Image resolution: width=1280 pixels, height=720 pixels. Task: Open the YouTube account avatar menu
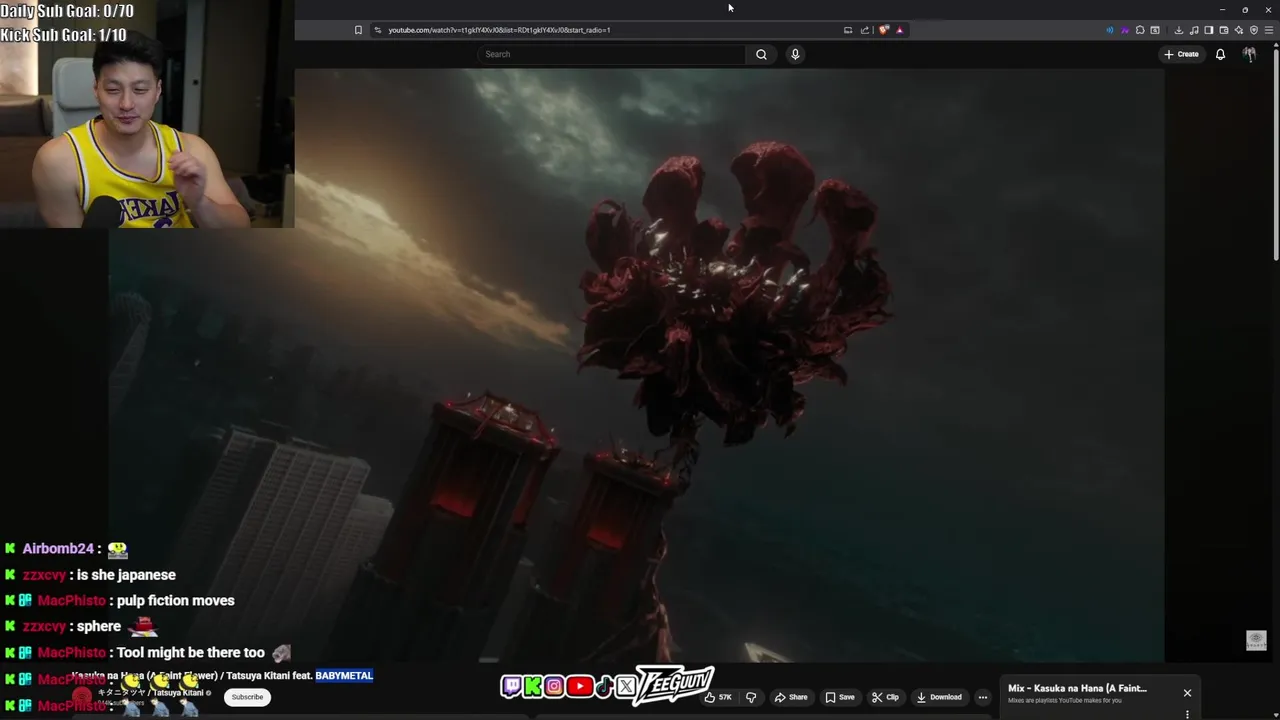(1249, 54)
